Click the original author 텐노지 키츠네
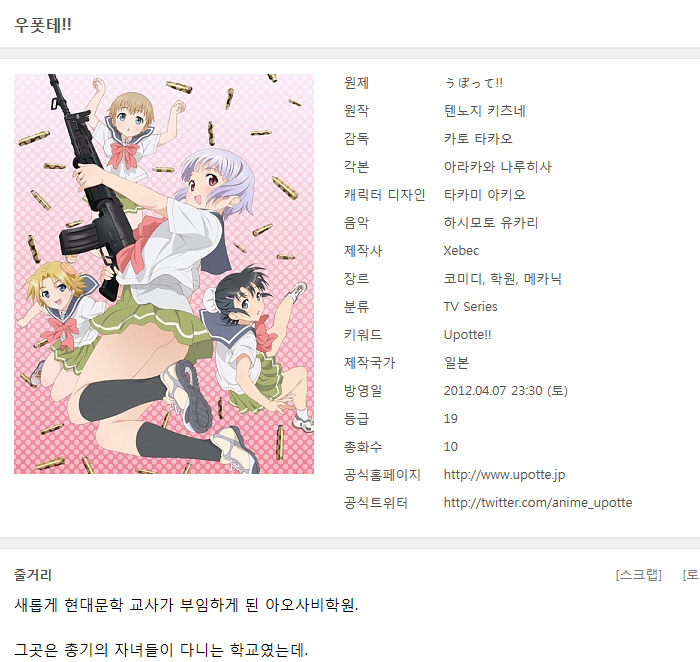 pyautogui.click(x=484, y=111)
